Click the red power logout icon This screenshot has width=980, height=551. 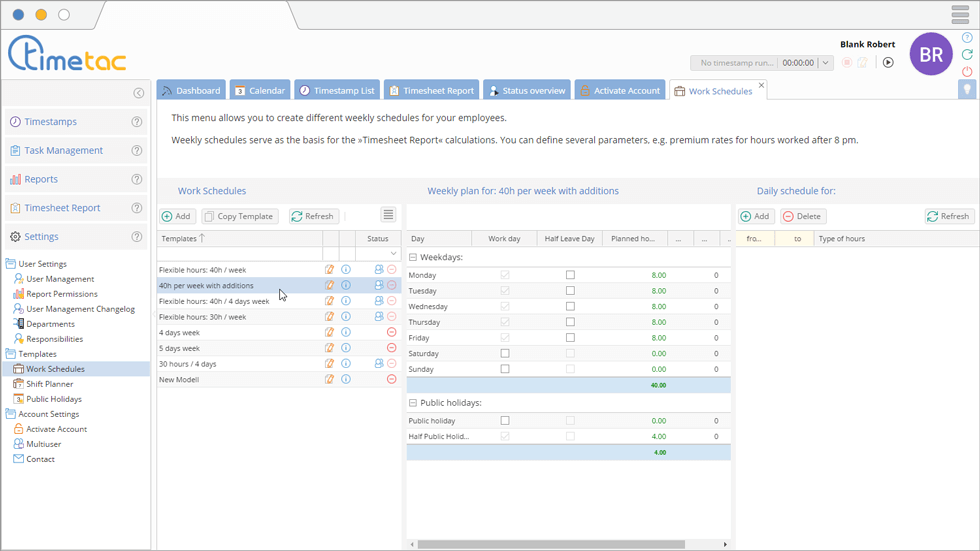(967, 72)
